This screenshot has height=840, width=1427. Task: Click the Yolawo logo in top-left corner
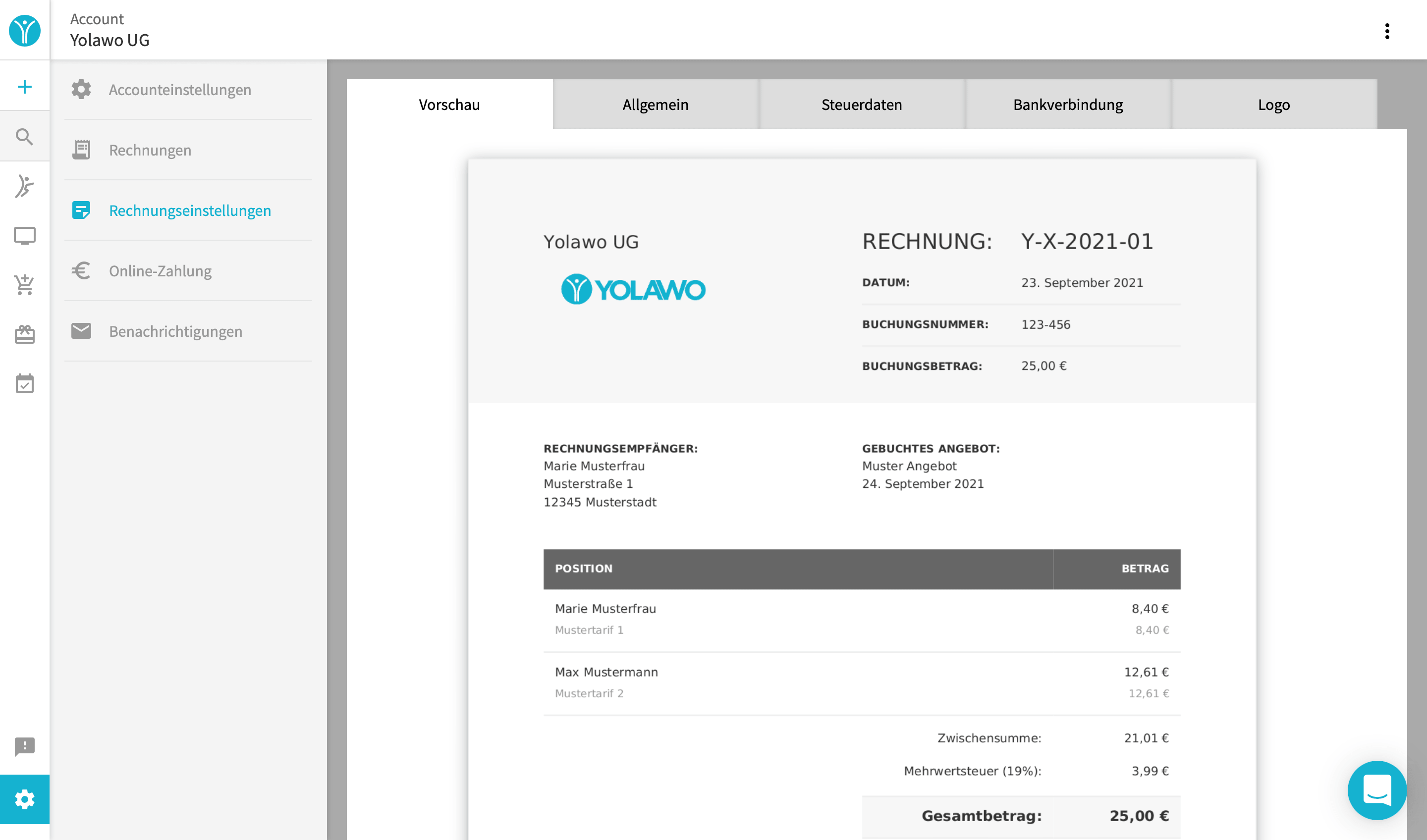click(x=24, y=30)
